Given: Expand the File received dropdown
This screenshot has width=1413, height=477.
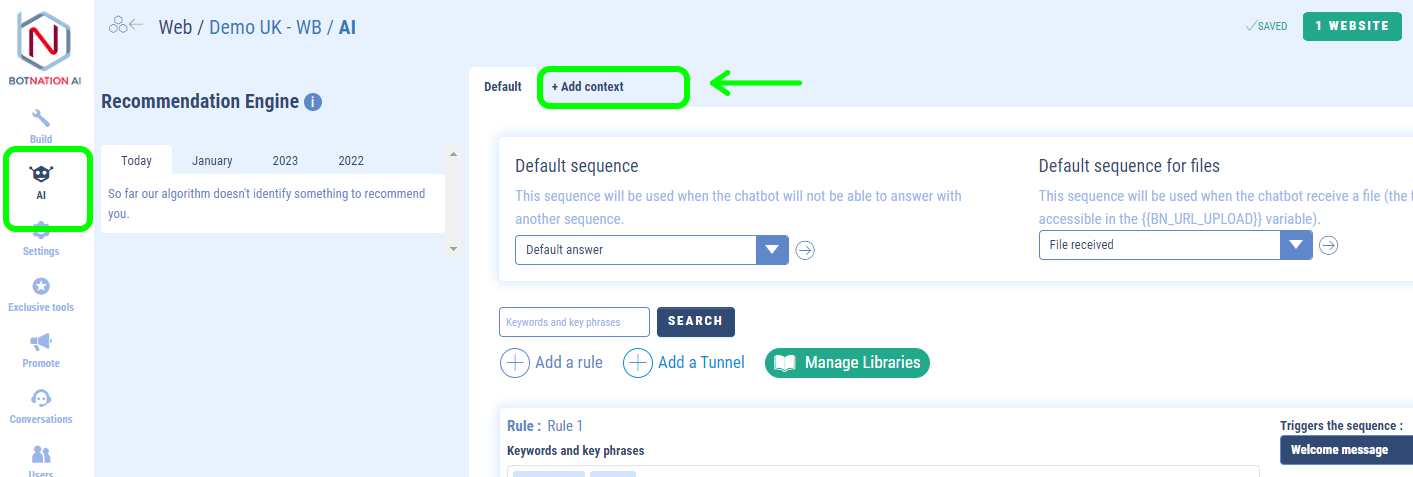Looking at the screenshot, I should pyautogui.click(x=1176, y=245).
